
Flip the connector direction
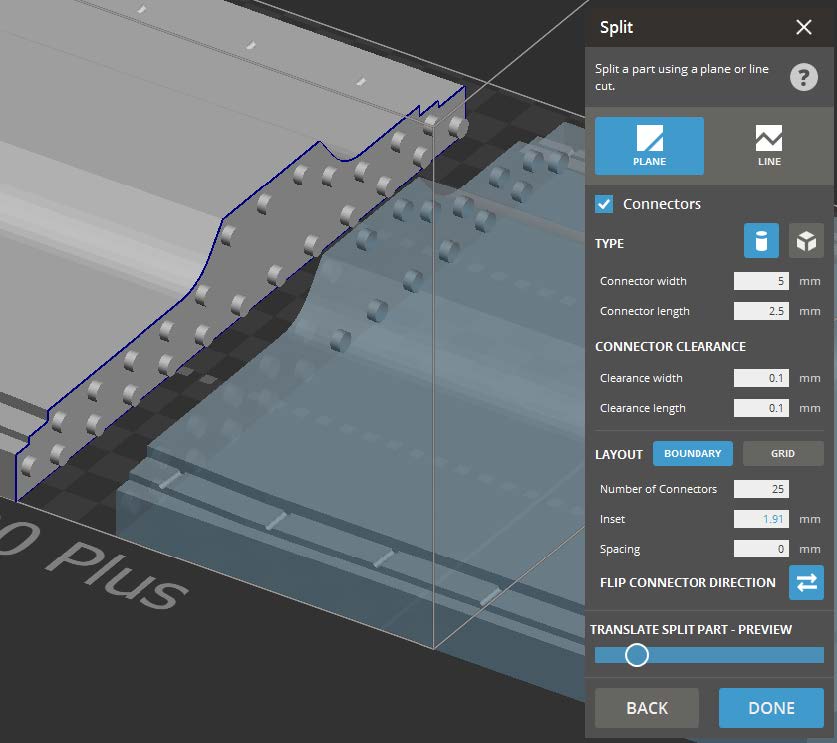[806, 583]
